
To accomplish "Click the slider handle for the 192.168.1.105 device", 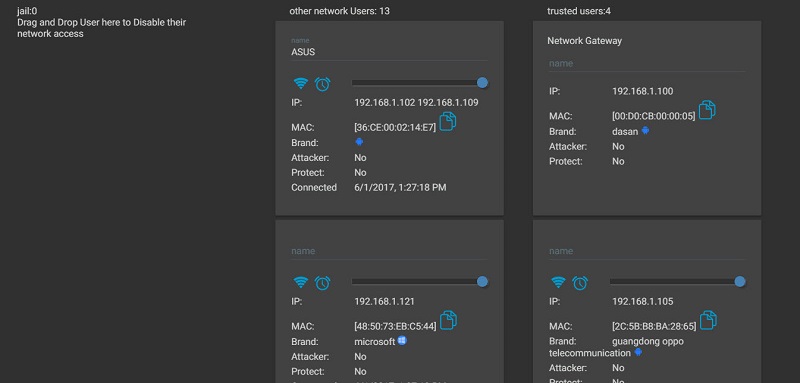I will (x=740, y=282).
